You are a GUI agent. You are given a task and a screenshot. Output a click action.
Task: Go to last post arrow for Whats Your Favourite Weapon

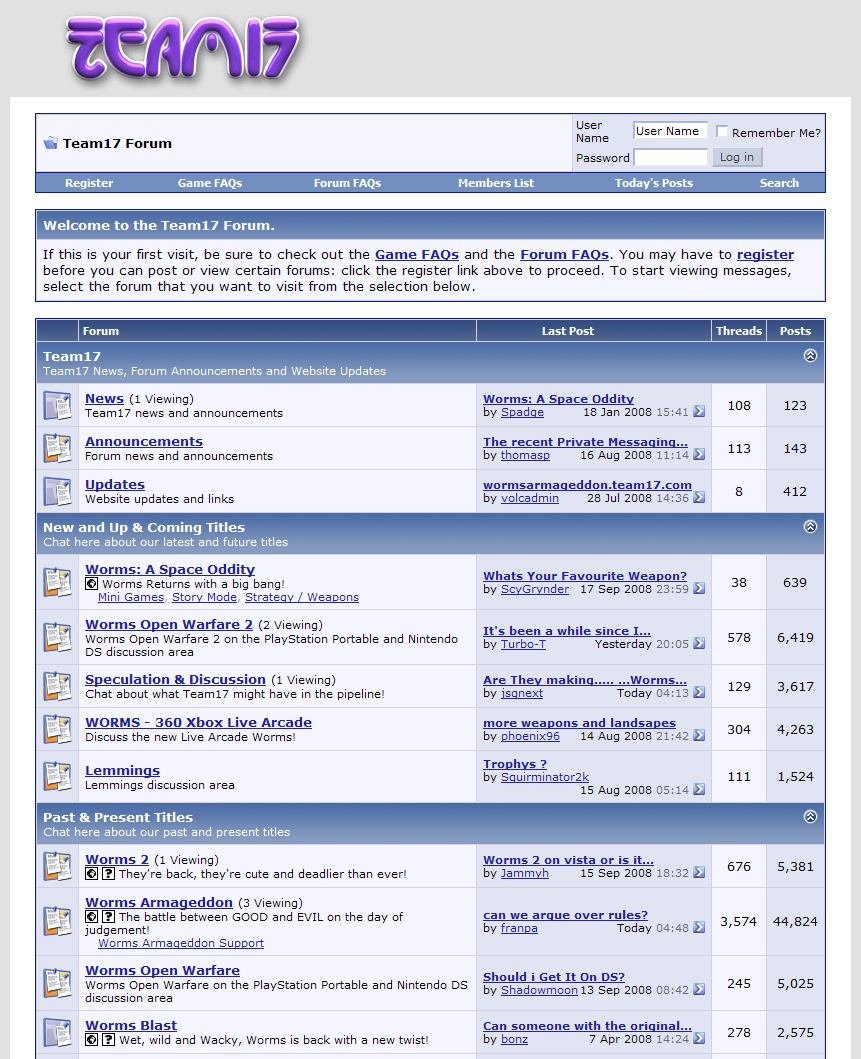tap(699, 589)
